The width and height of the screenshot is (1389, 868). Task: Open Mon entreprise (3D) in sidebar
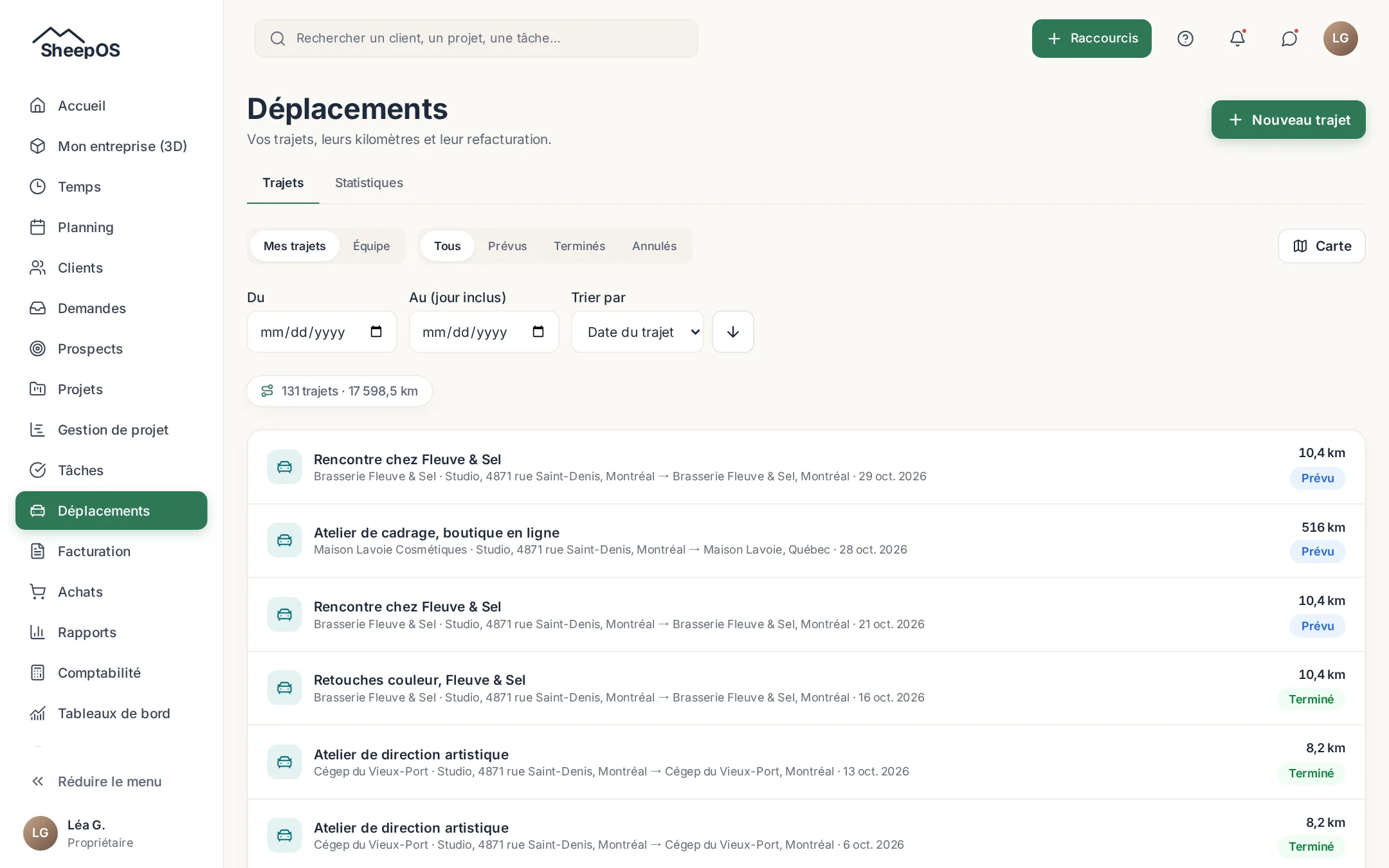111,146
